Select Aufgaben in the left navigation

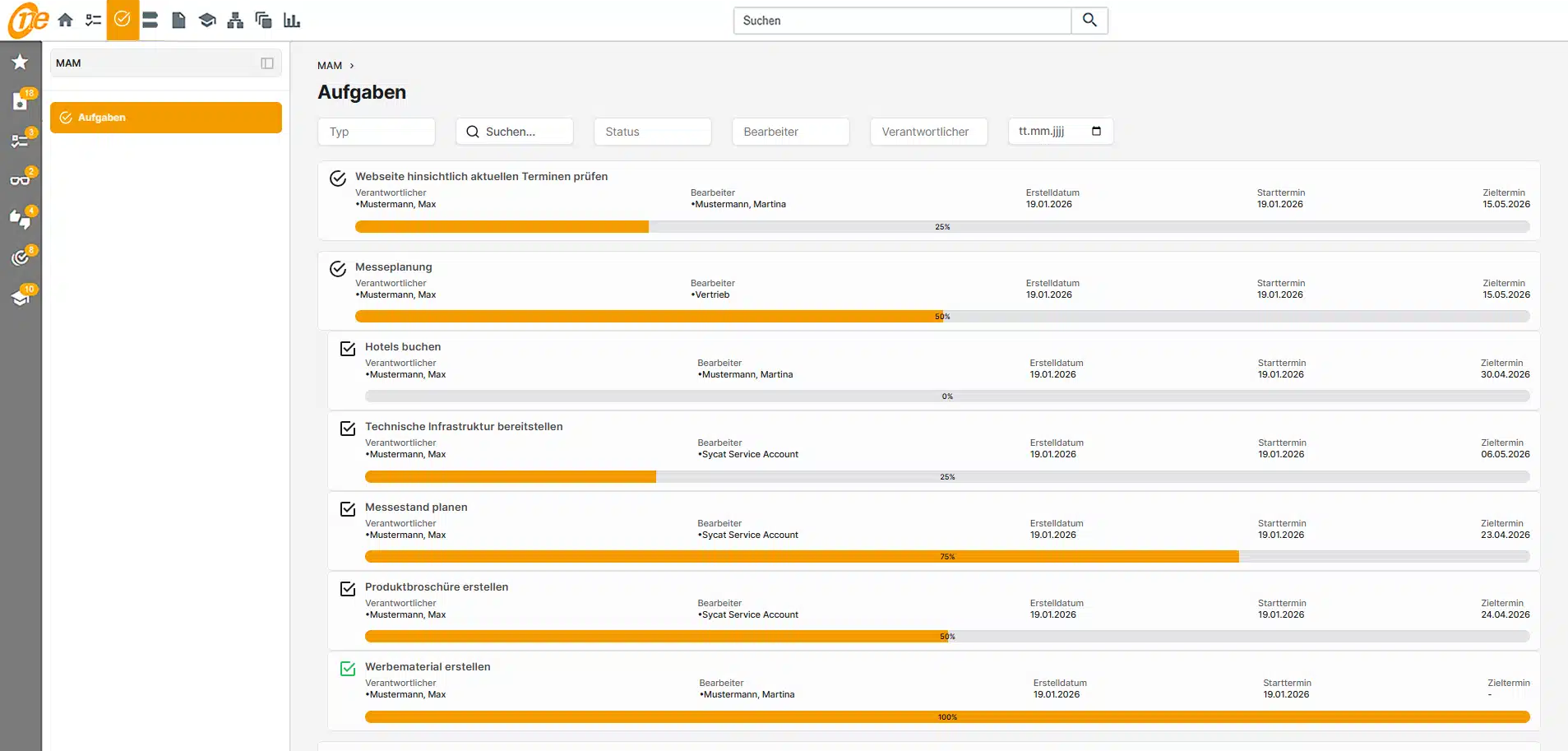[165, 118]
